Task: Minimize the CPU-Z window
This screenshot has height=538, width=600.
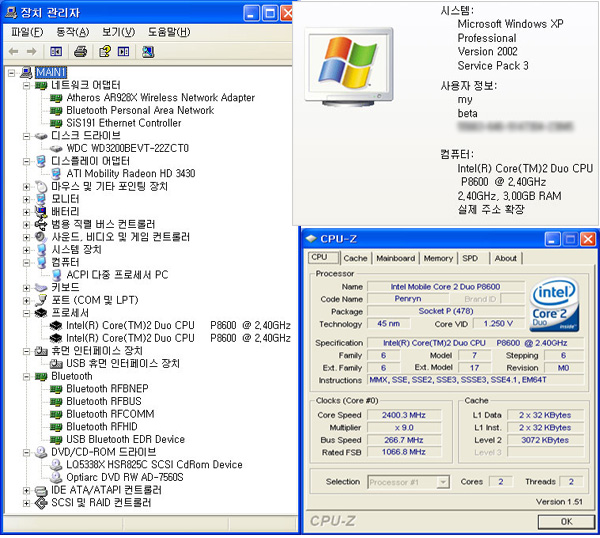Action: (552, 240)
